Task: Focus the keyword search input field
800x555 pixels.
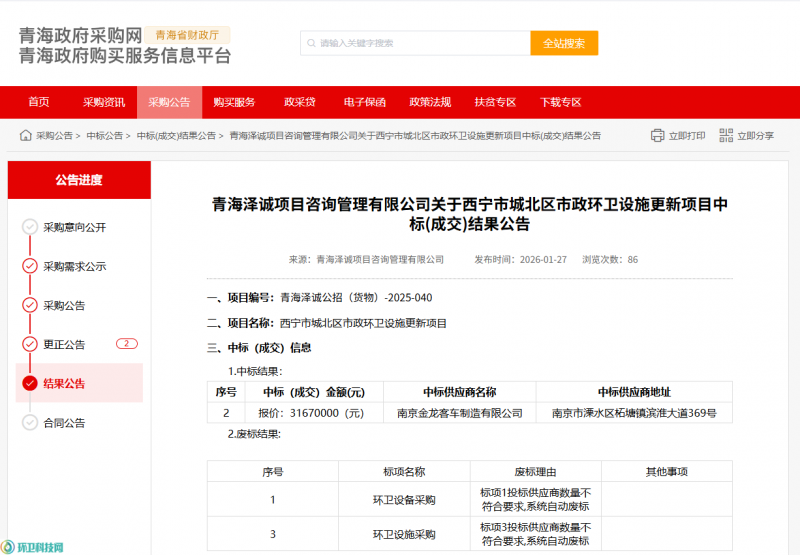Action: [x=420, y=43]
